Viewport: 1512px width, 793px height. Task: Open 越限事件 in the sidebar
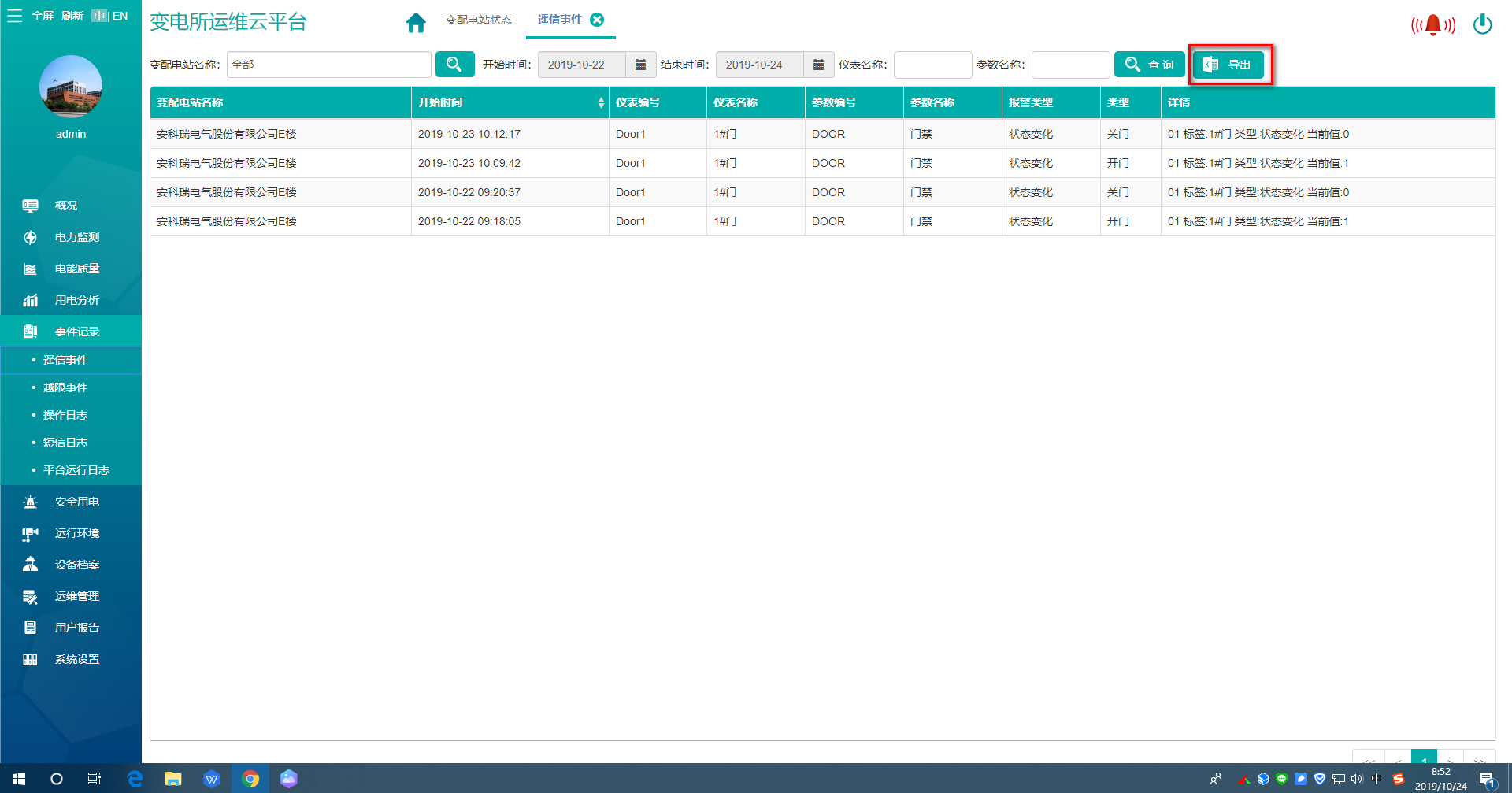coord(65,387)
